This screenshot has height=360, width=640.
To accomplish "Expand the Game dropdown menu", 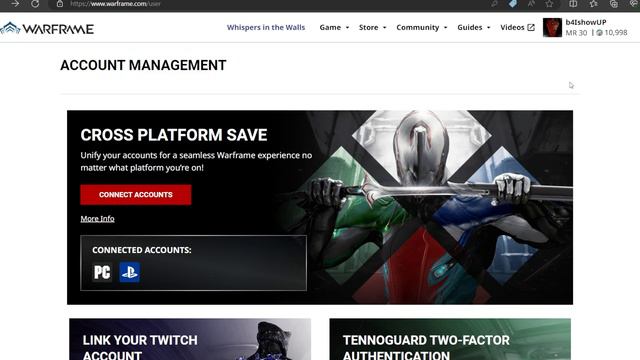I will pyautogui.click(x=334, y=27).
